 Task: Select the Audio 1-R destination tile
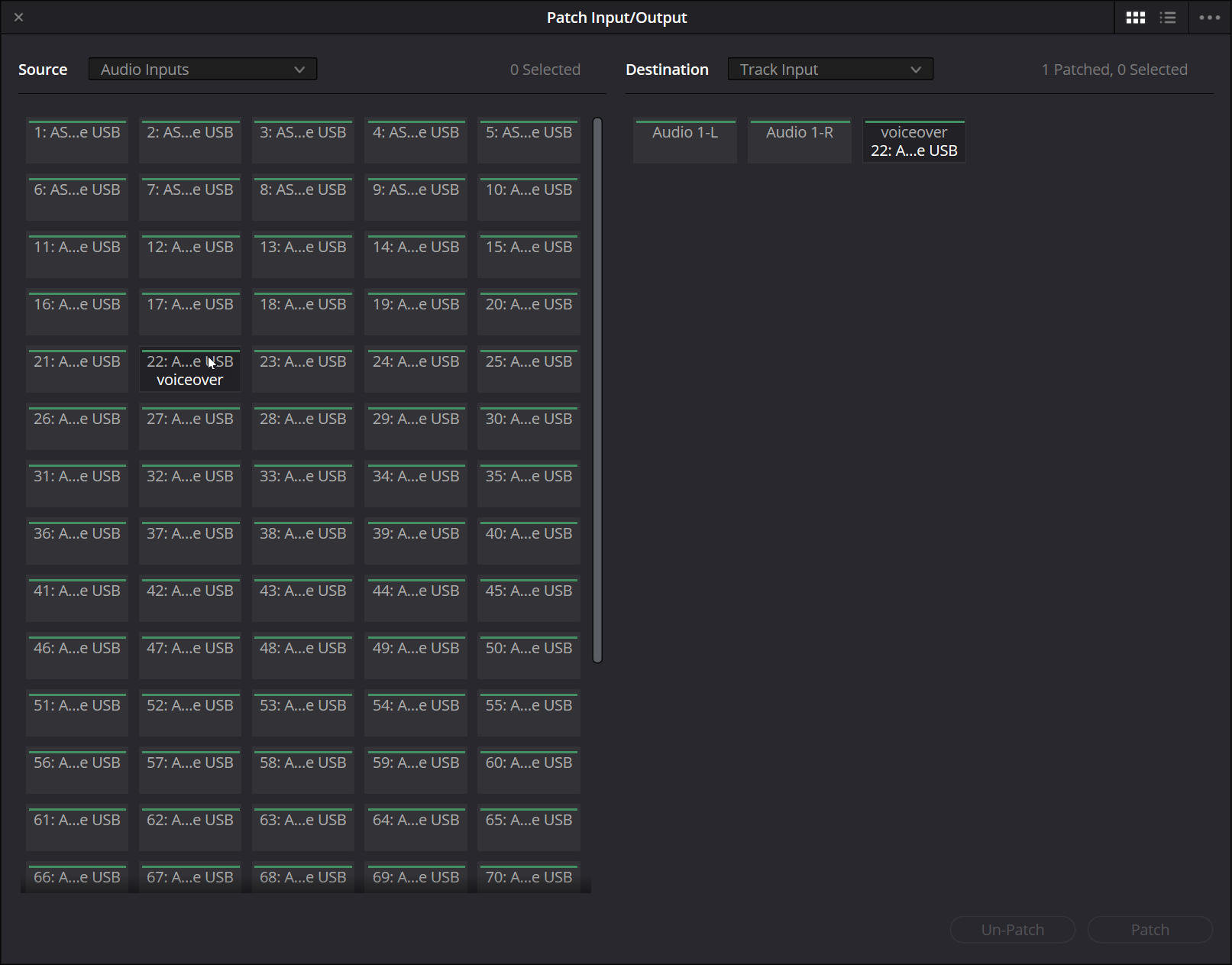[800, 141]
